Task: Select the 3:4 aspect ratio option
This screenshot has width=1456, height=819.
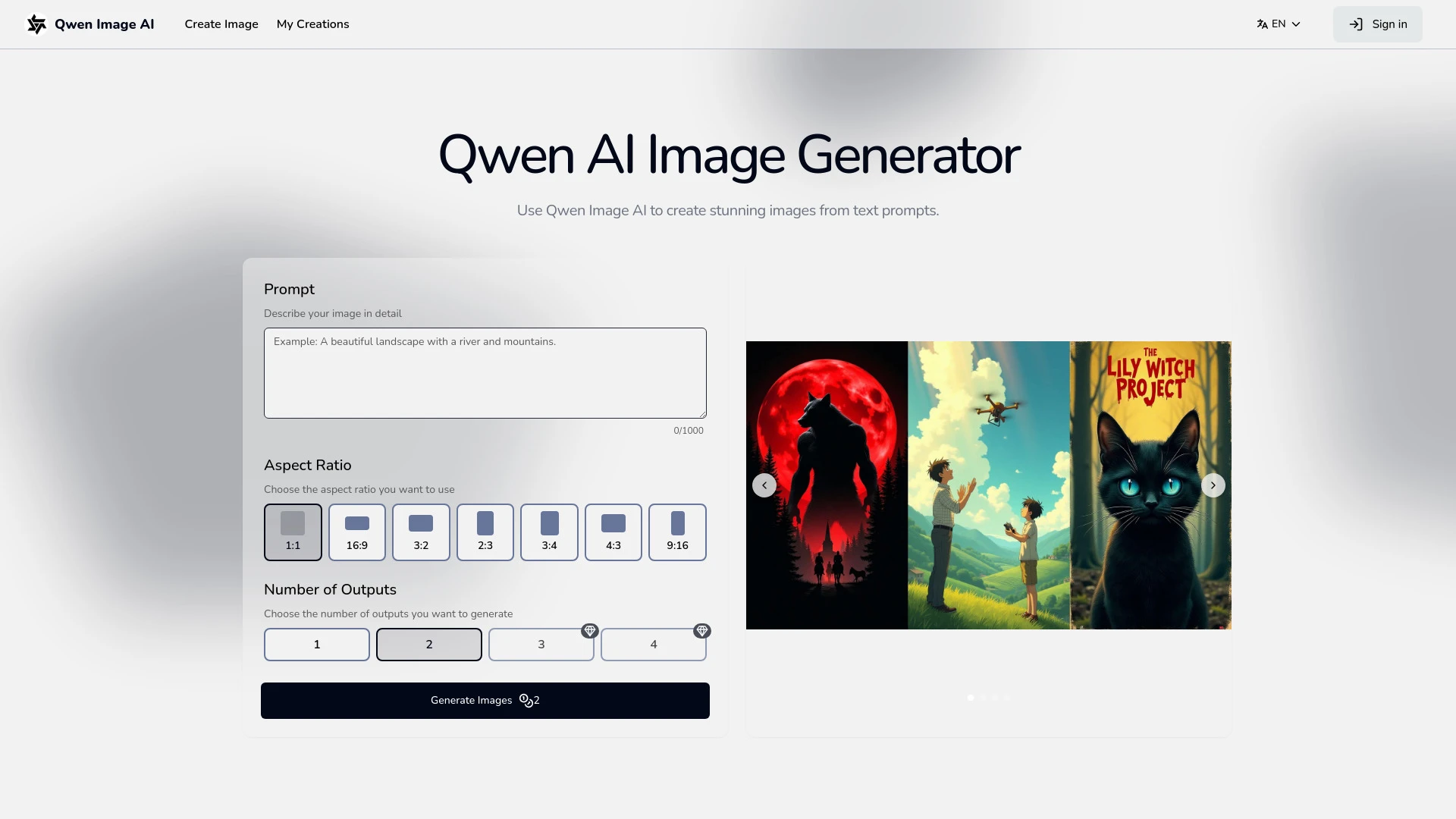Action: pos(549,532)
